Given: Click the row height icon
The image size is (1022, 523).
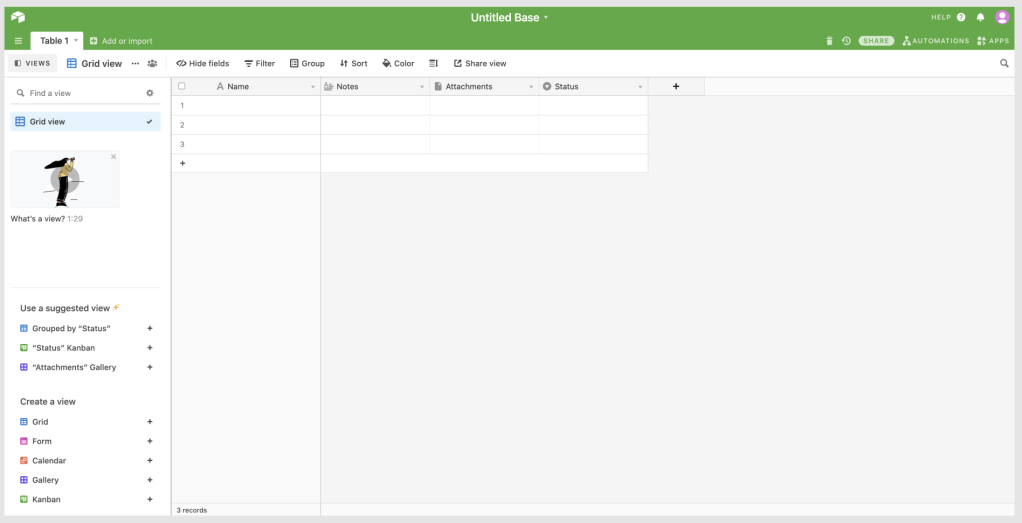Looking at the screenshot, I should [x=434, y=63].
